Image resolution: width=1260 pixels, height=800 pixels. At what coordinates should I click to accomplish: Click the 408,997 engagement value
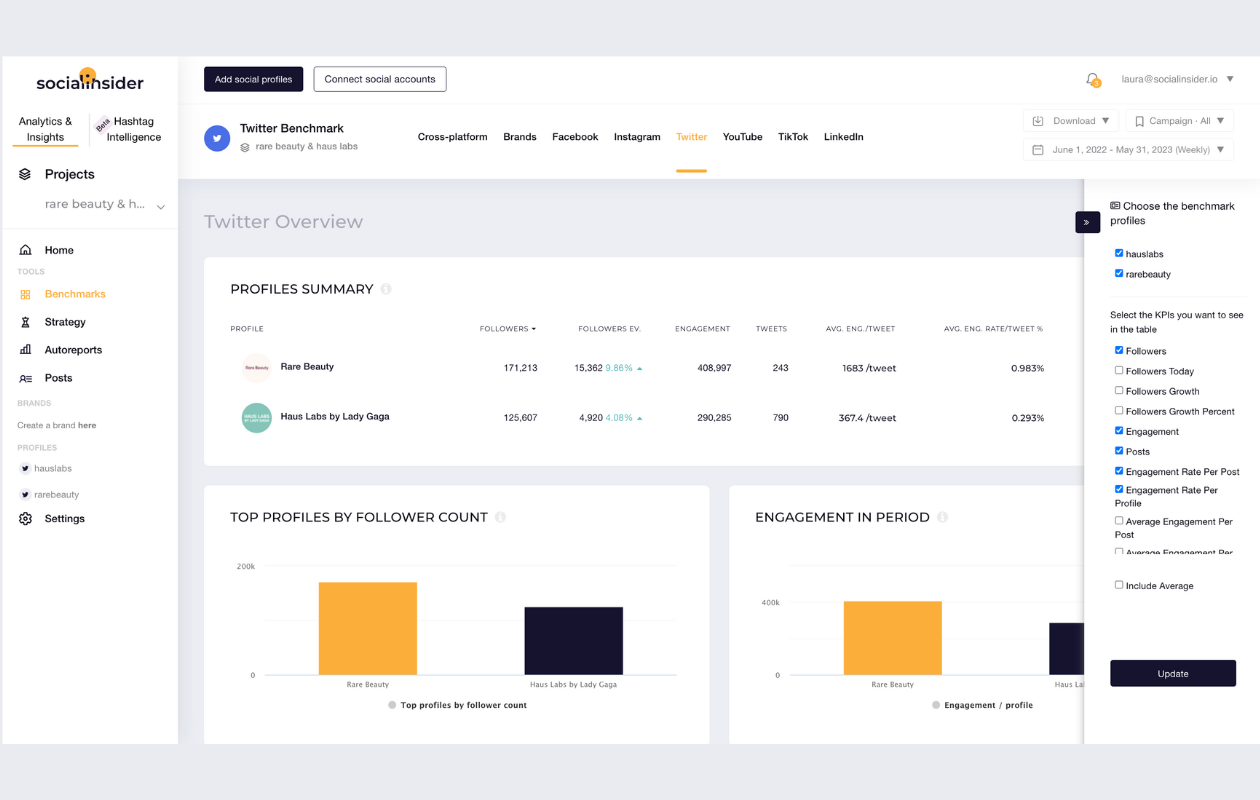coord(714,368)
